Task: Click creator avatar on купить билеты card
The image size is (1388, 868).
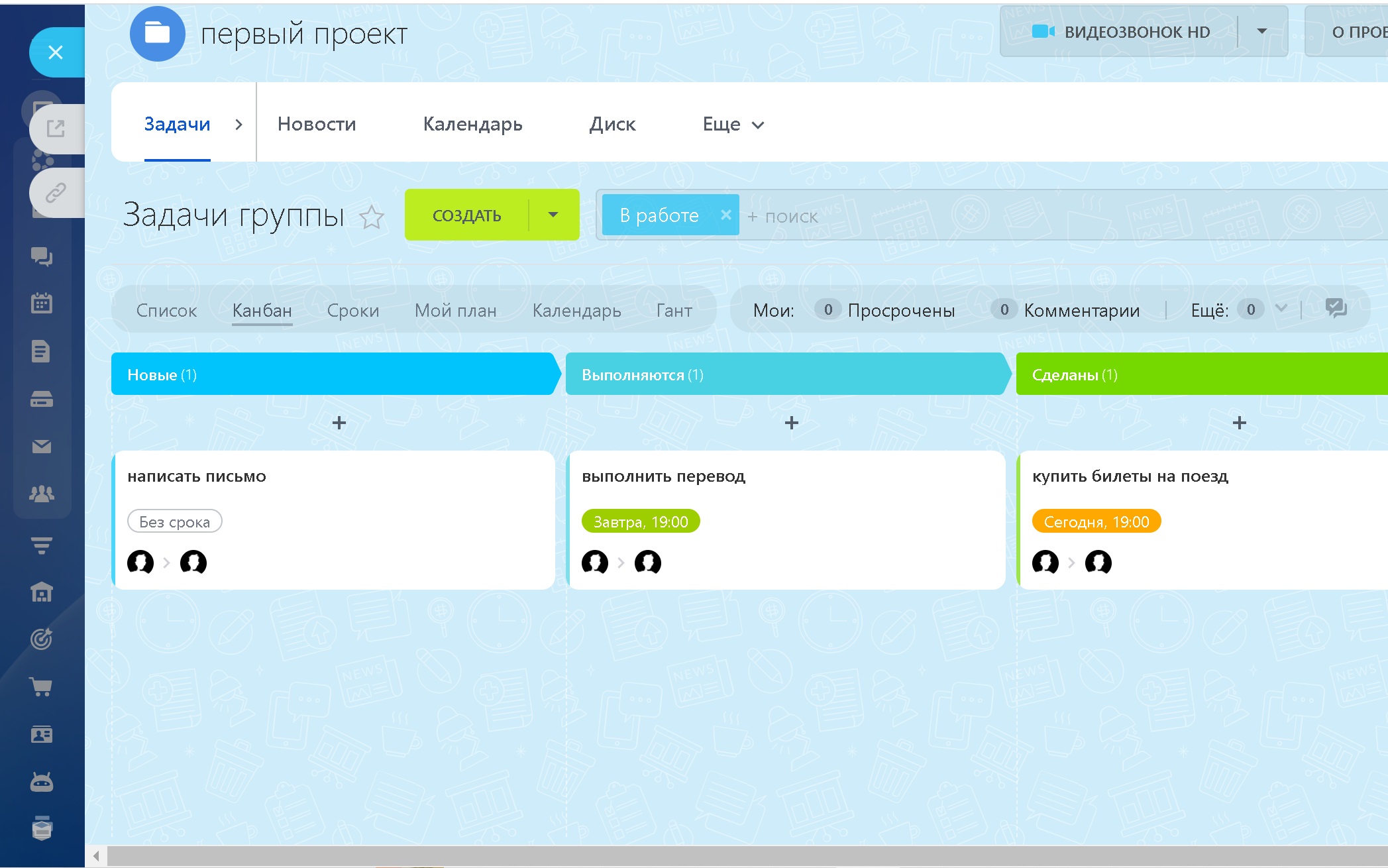Action: (x=1045, y=563)
